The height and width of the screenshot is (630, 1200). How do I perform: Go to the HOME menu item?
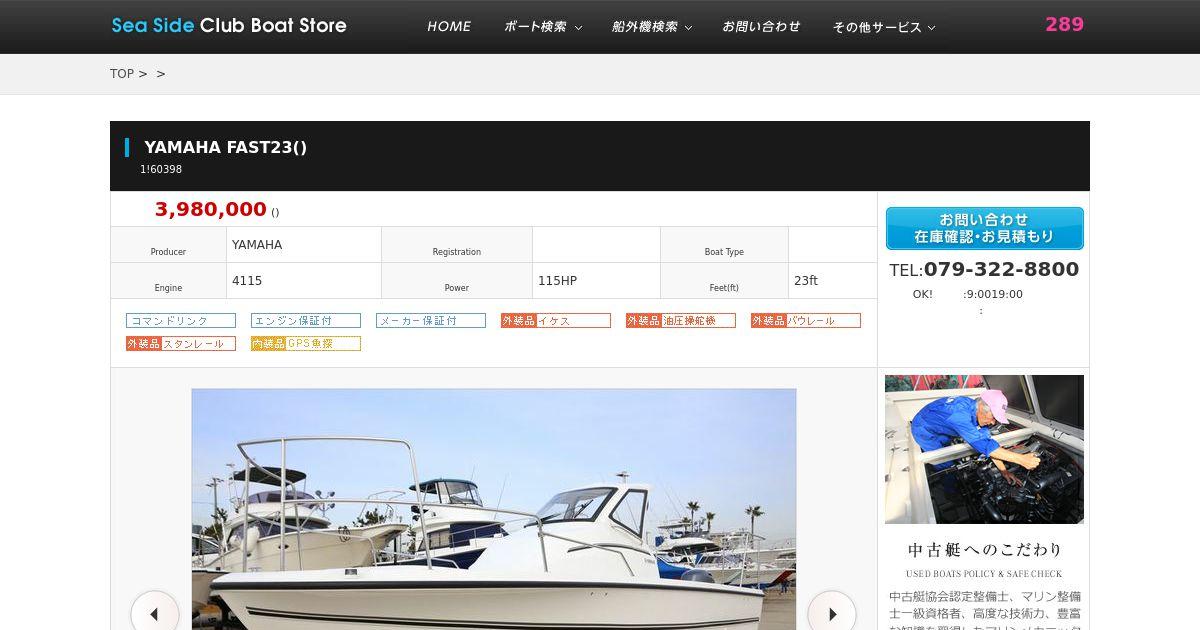pyautogui.click(x=449, y=27)
